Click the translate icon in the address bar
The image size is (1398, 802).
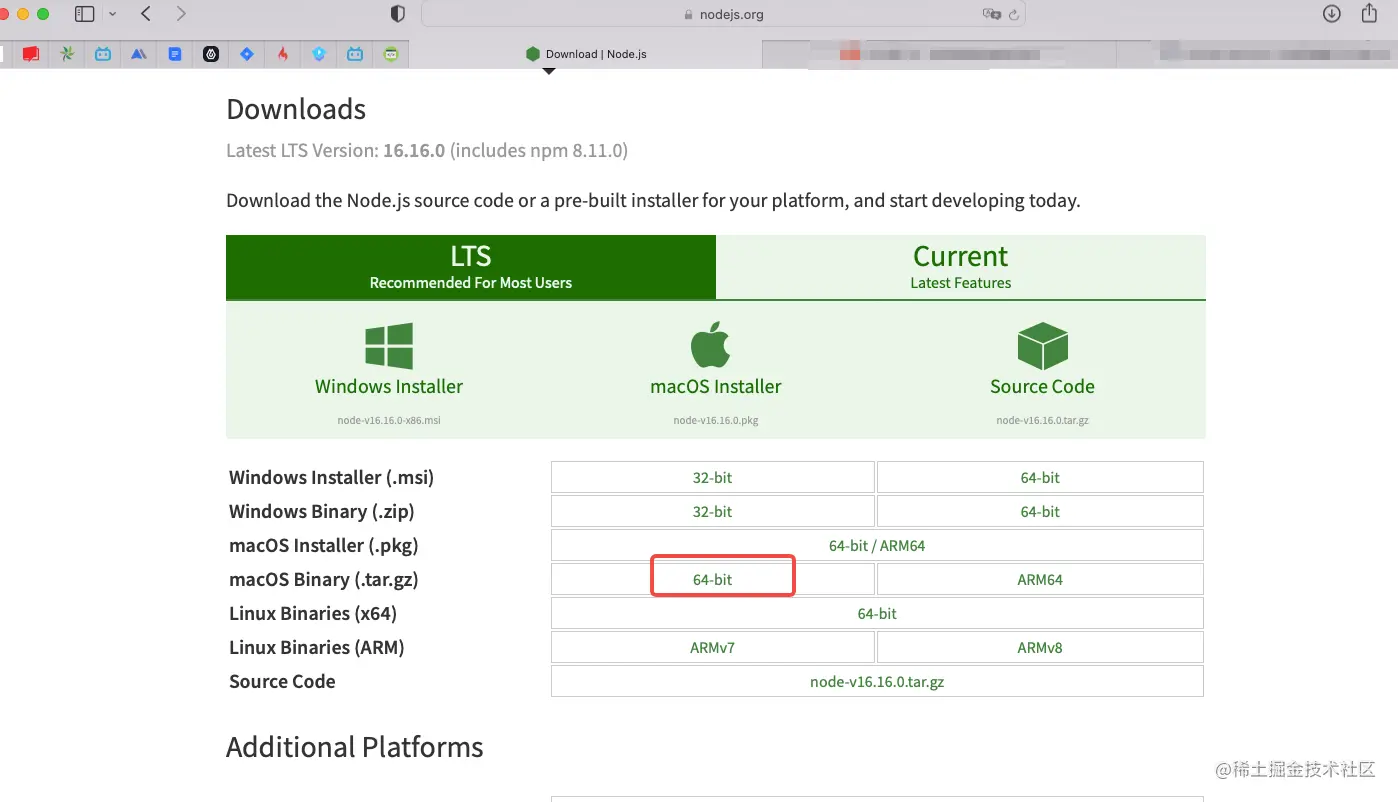[991, 14]
